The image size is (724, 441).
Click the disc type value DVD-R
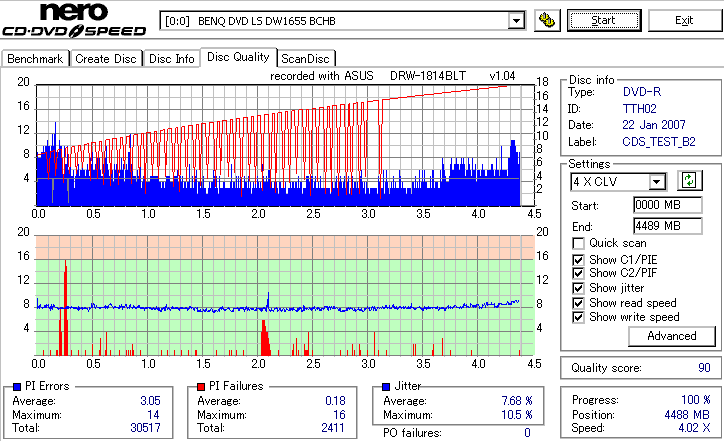tap(642, 92)
